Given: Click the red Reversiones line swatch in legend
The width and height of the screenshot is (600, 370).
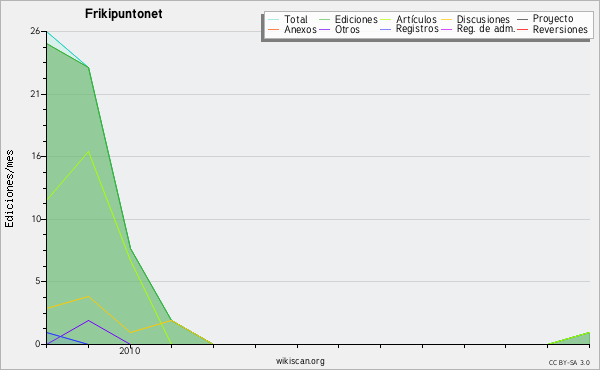Looking at the screenshot, I should pos(523,29).
